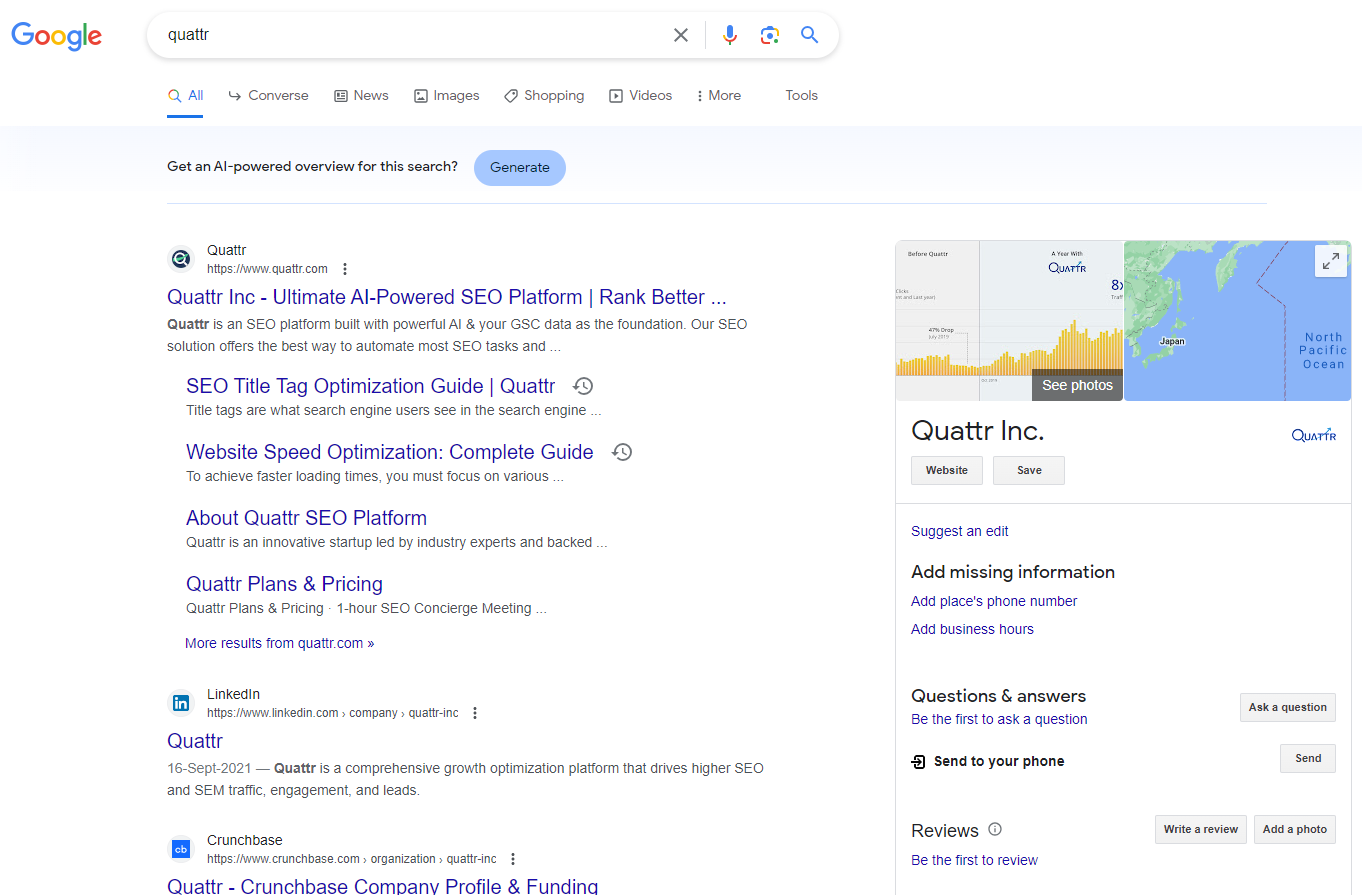
Task: Open About Quattr SEO Platform link
Action: 306,518
